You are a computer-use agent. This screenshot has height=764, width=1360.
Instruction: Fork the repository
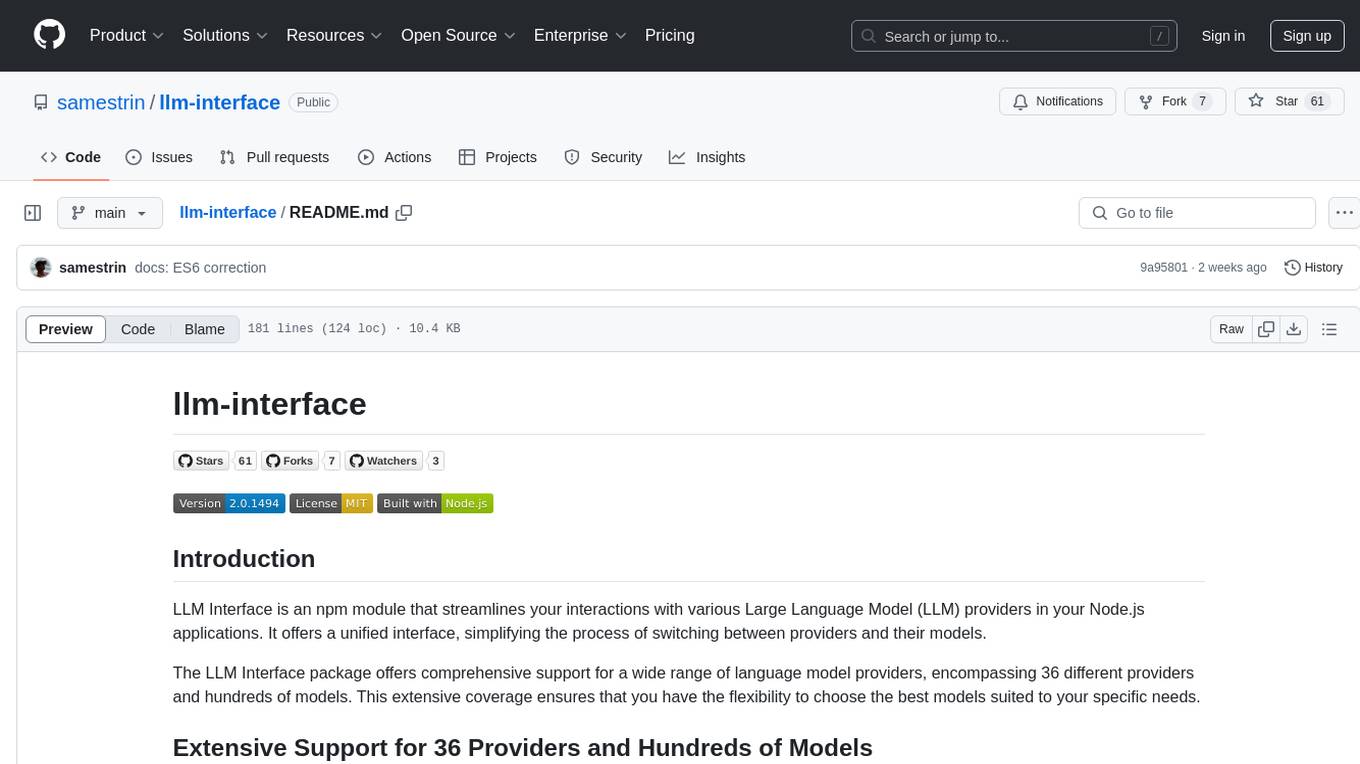(1175, 102)
